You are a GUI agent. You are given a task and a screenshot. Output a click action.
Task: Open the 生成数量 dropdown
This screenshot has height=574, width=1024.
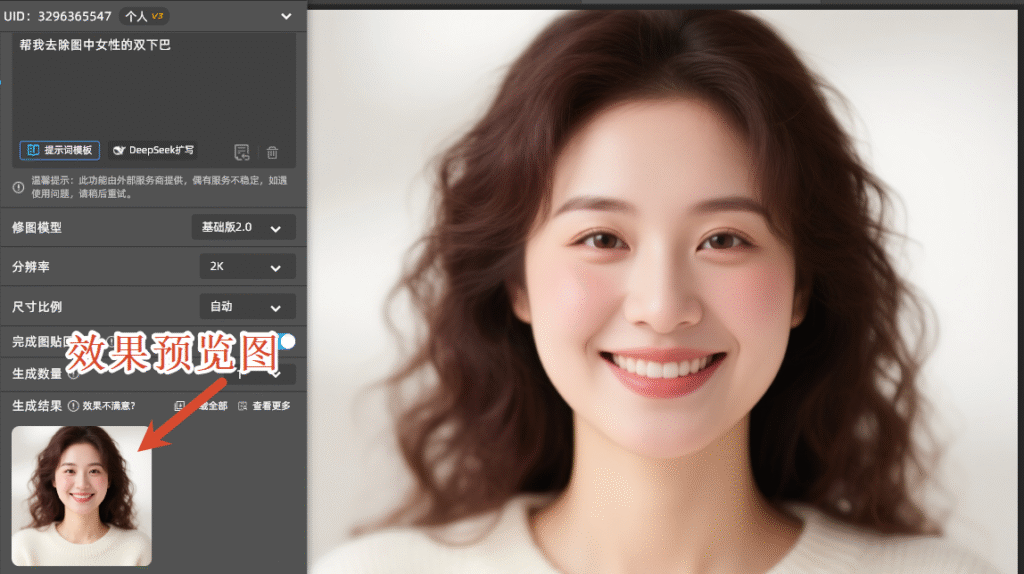pos(262,374)
